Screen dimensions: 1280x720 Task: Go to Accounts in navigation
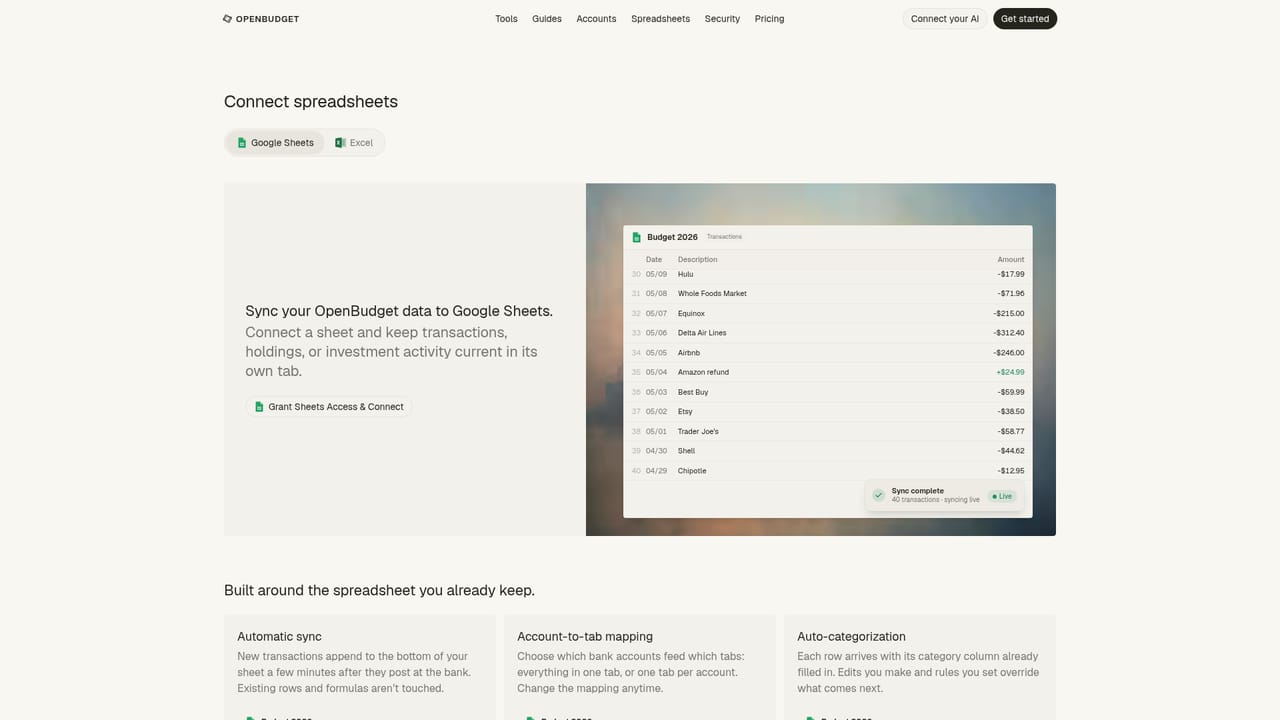[596, 19]
